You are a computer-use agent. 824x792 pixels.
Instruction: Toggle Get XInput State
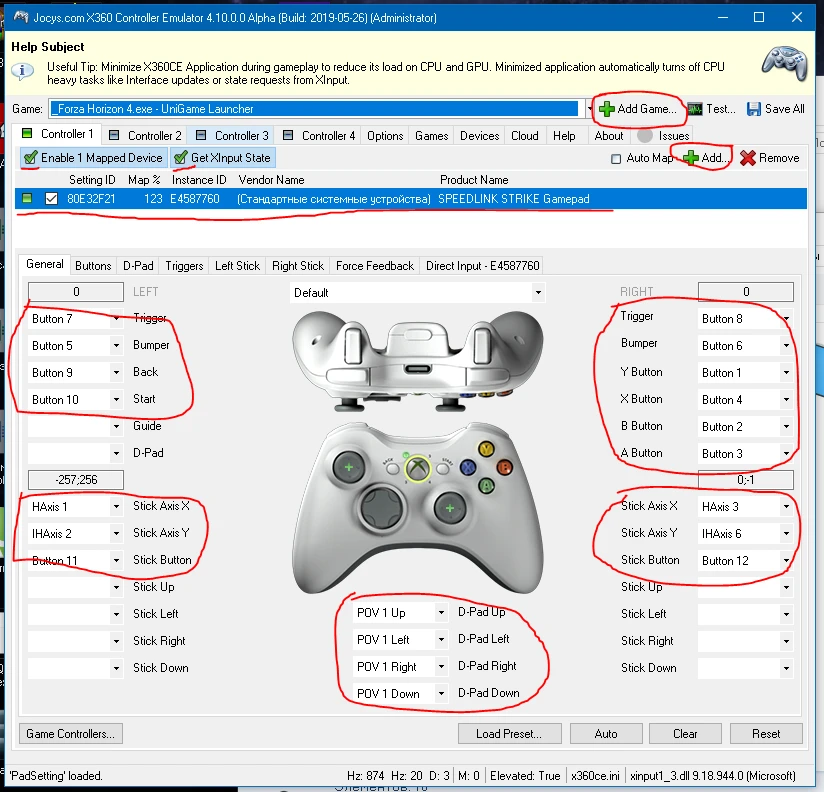pos(221,158)
